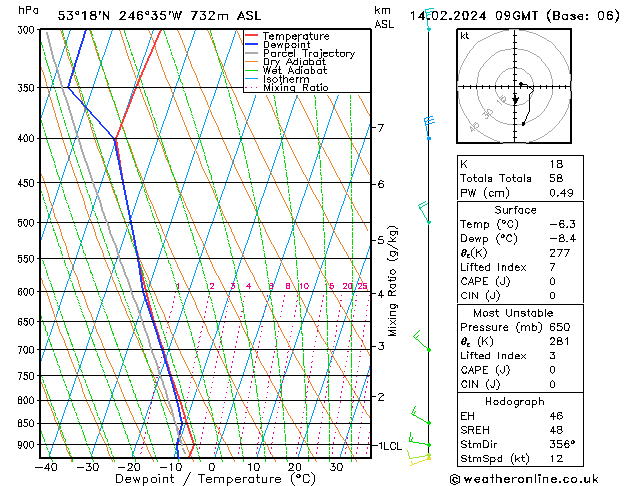Viewport: 629px width, 486px height.
Task: Click the PW (cm) value '0.49'
Action: click(562, 193)
